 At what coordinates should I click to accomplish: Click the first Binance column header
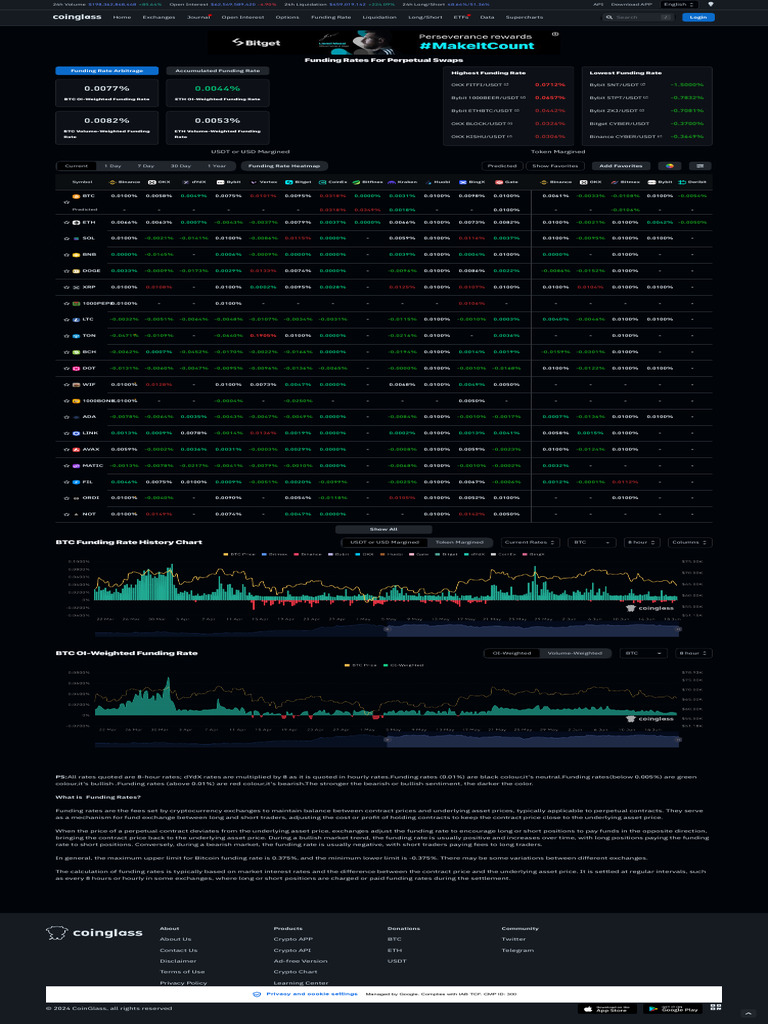[x=124, y=182]
